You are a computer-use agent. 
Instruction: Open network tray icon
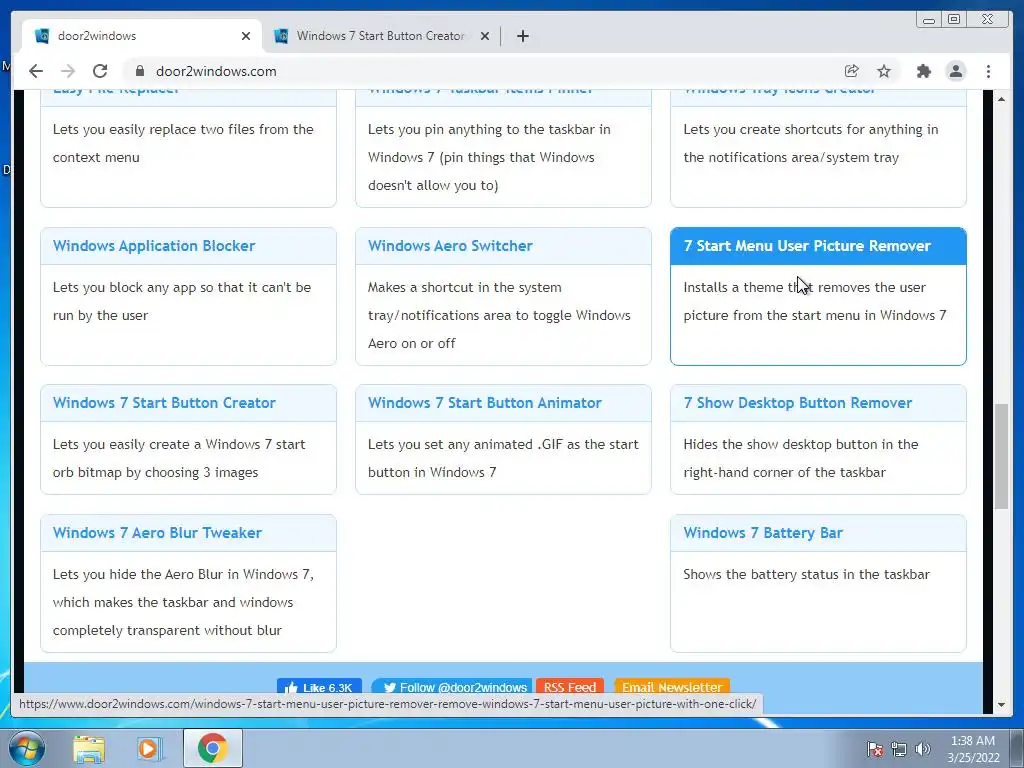tap(899, 749)
